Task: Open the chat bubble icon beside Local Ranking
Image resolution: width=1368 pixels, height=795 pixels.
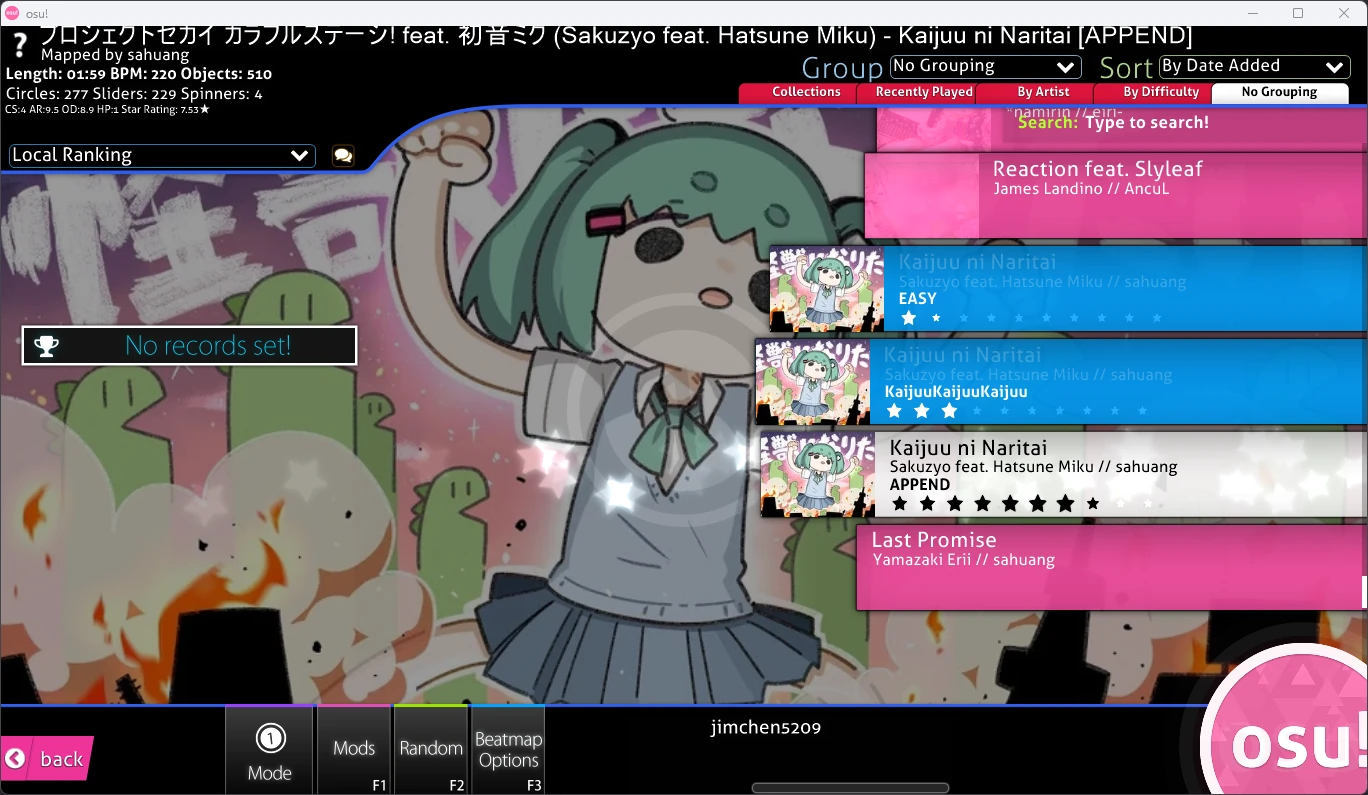Action: [343, 156]
